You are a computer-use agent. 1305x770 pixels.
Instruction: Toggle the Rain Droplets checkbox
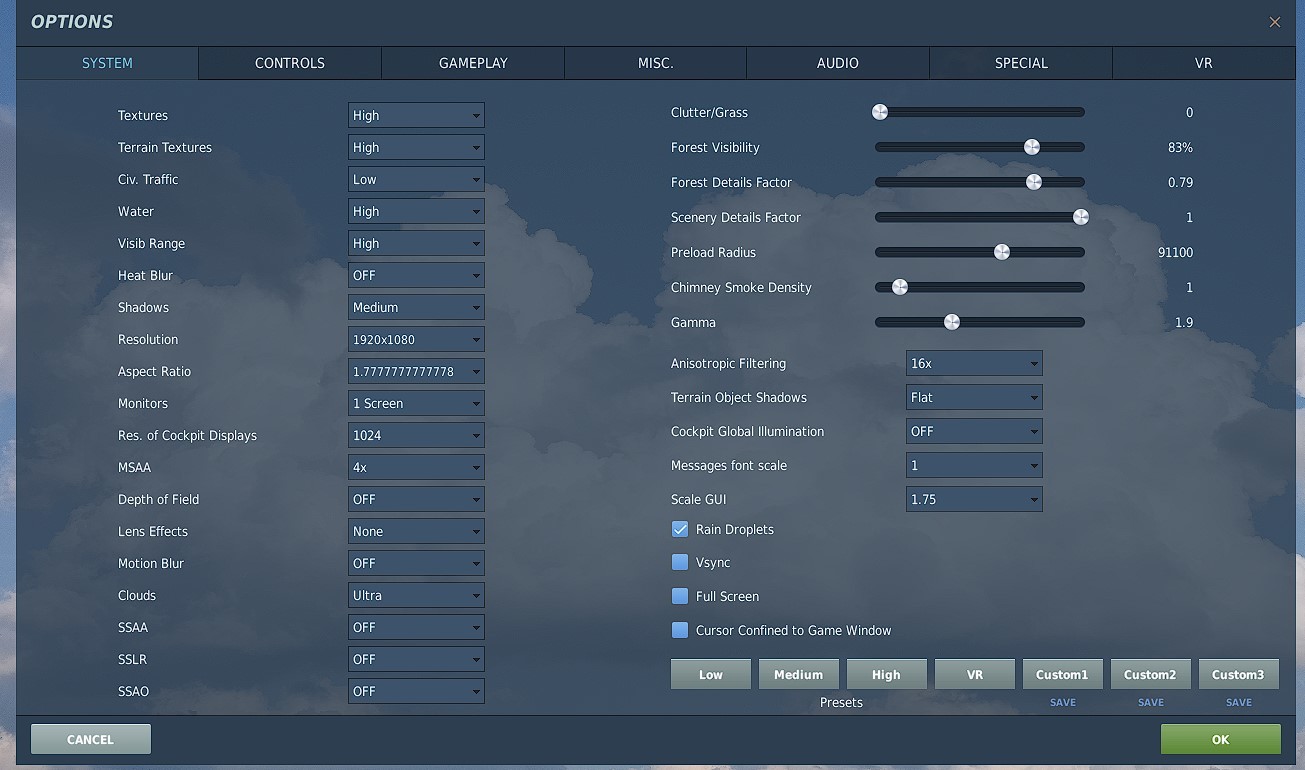(x=680, y=529)
